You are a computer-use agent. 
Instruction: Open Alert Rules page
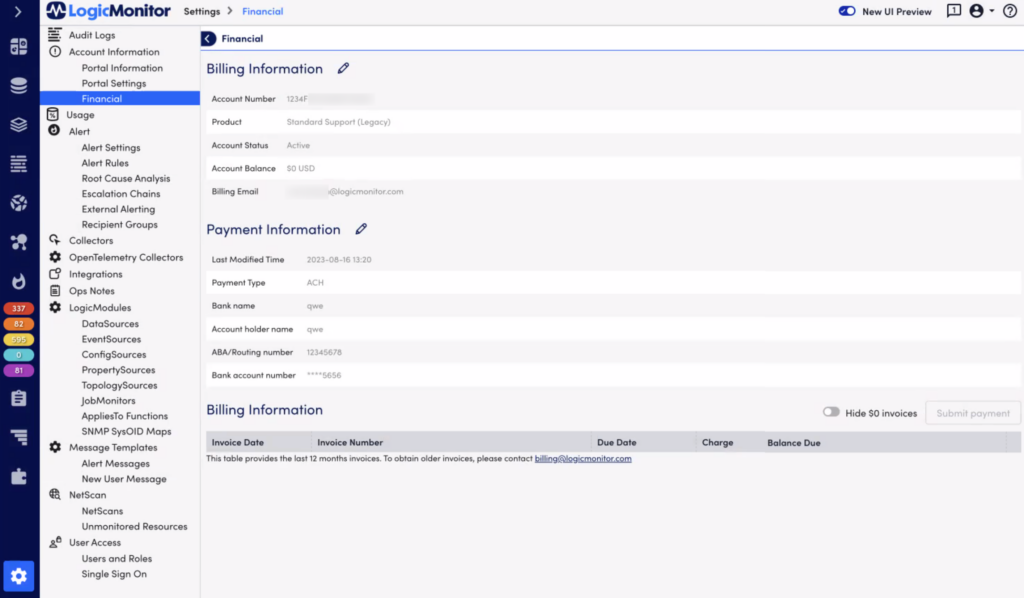point(105,163)
